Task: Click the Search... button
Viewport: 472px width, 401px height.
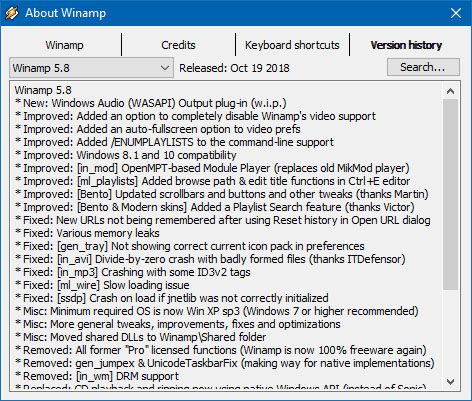Action: pyautogui.click(x=423, y=67)
